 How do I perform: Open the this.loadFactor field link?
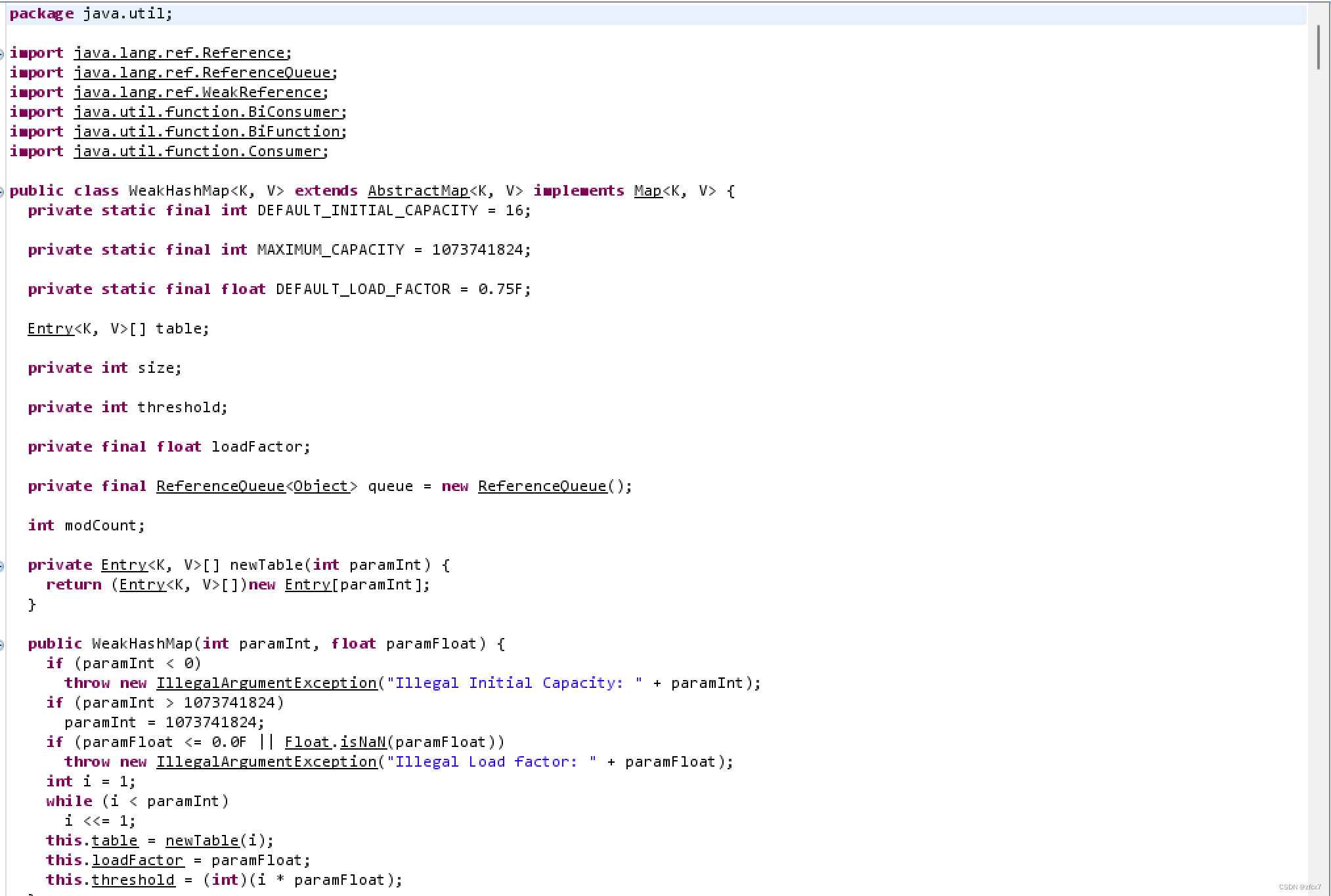(x=137, y=861)
